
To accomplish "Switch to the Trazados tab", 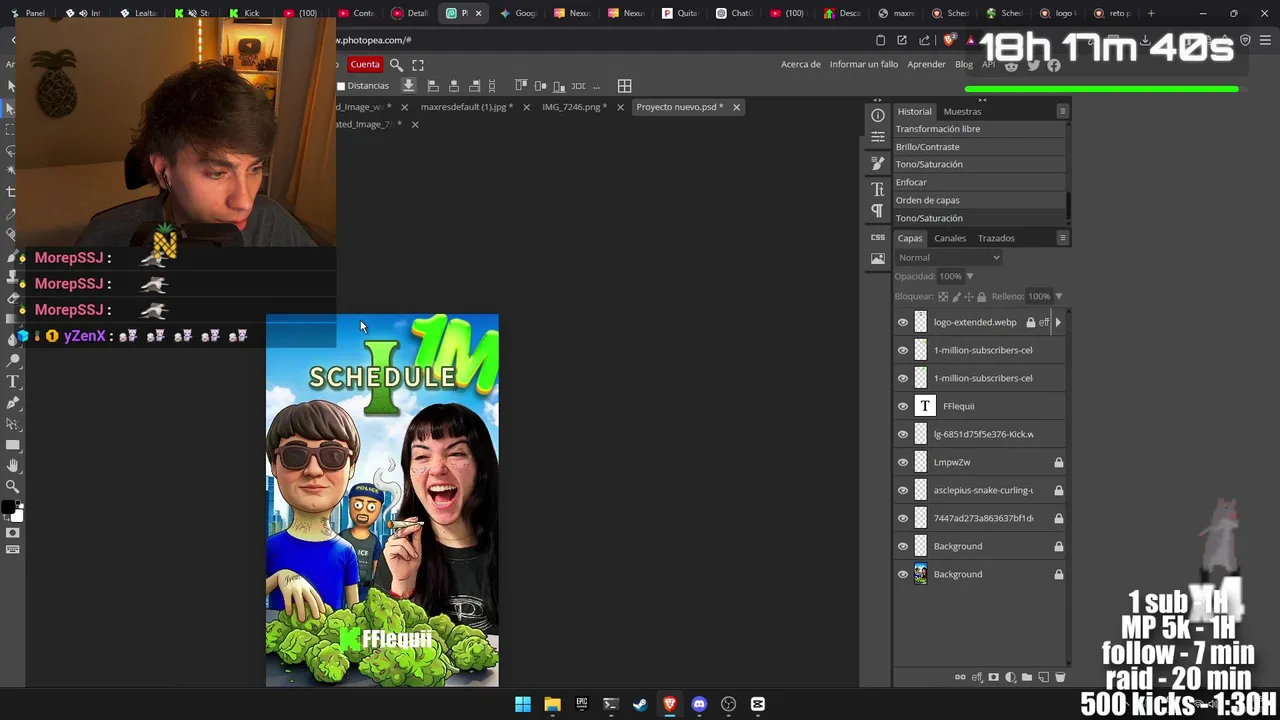I will (996, 238).
